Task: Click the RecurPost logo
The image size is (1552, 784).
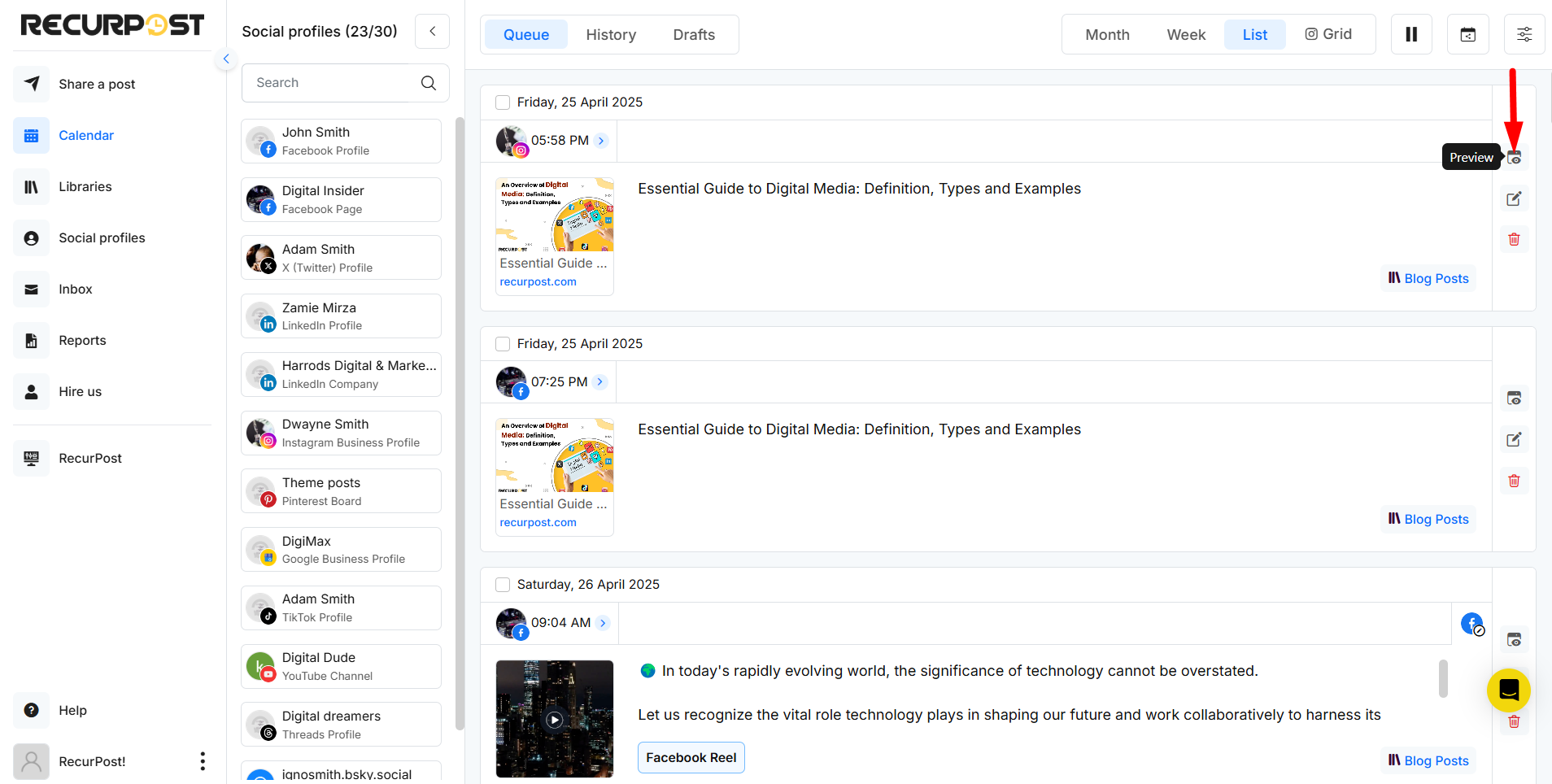Action: (x=112, y=25)
